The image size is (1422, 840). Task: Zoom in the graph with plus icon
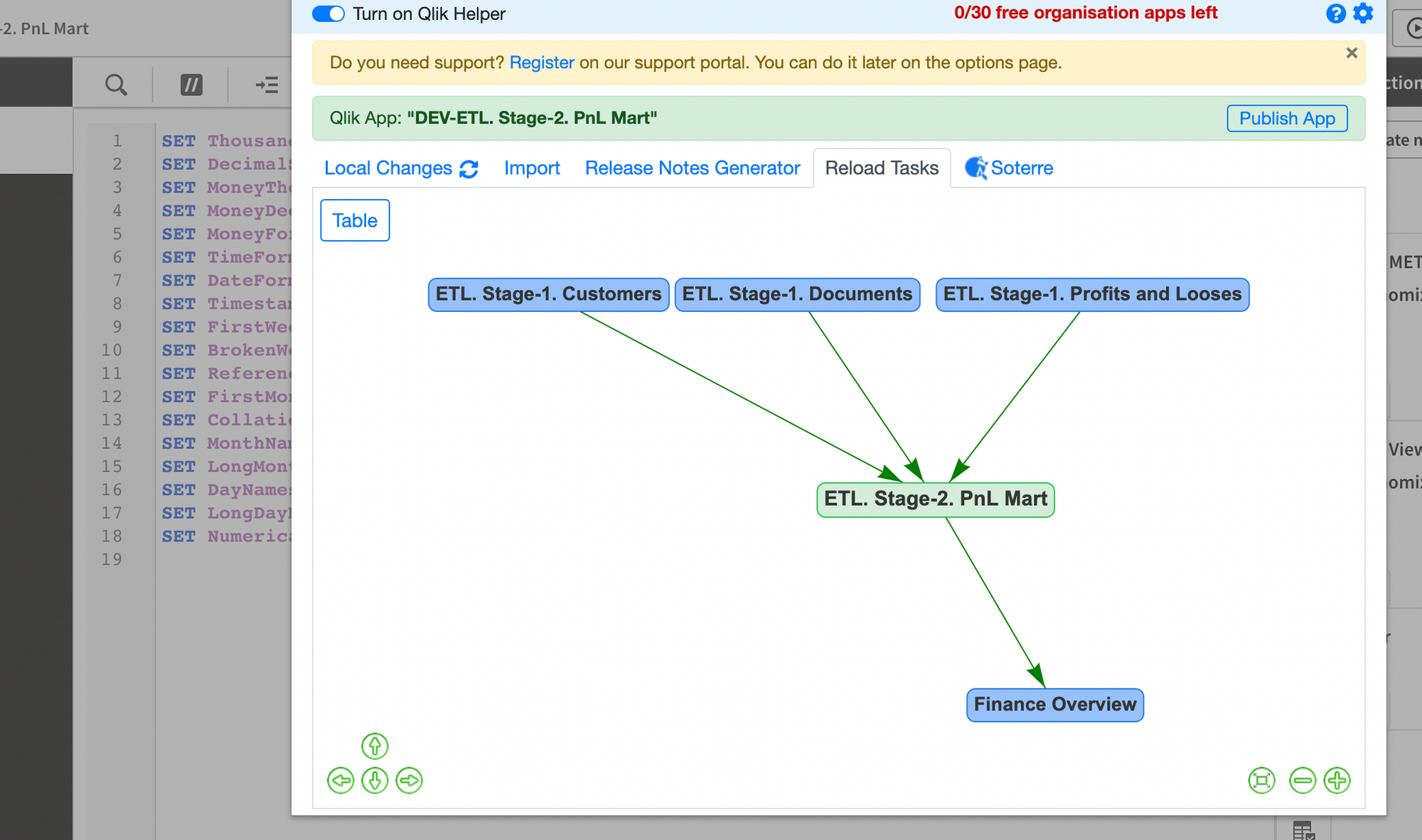click(x=1337, y=780)
